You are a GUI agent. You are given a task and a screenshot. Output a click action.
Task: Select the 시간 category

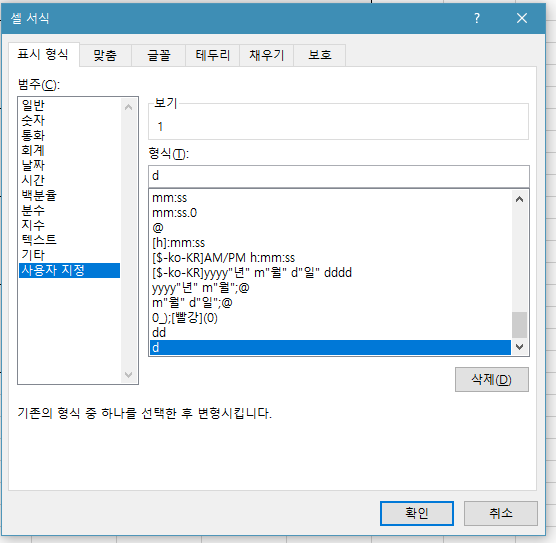pos(69,180)
